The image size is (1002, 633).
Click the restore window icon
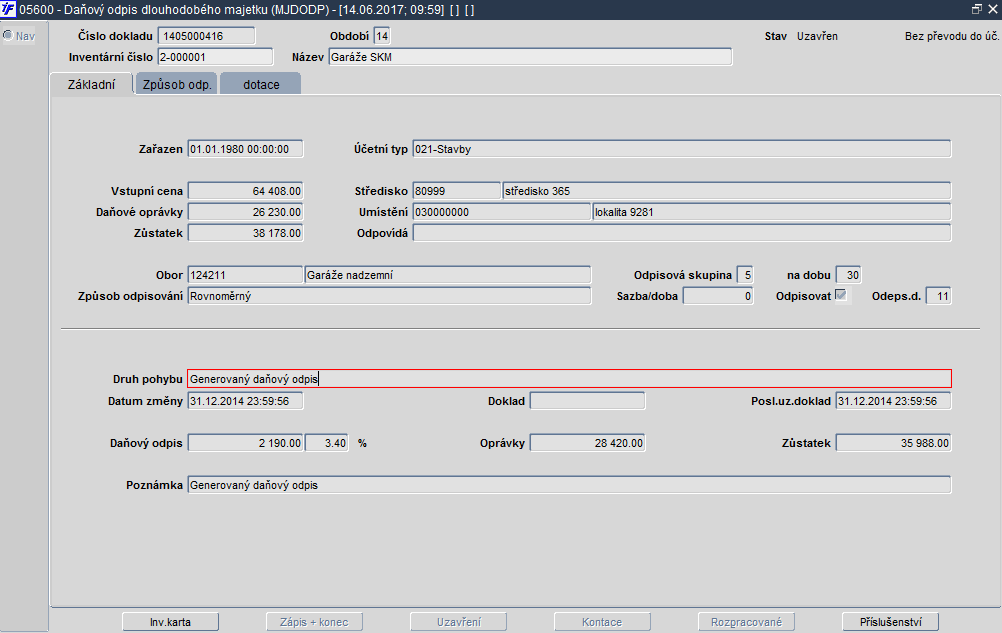coord(976,9)
